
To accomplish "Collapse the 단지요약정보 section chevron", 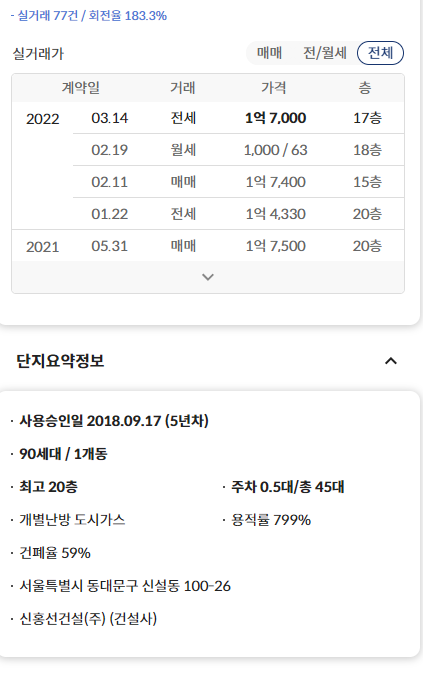I will coord(391,361).
